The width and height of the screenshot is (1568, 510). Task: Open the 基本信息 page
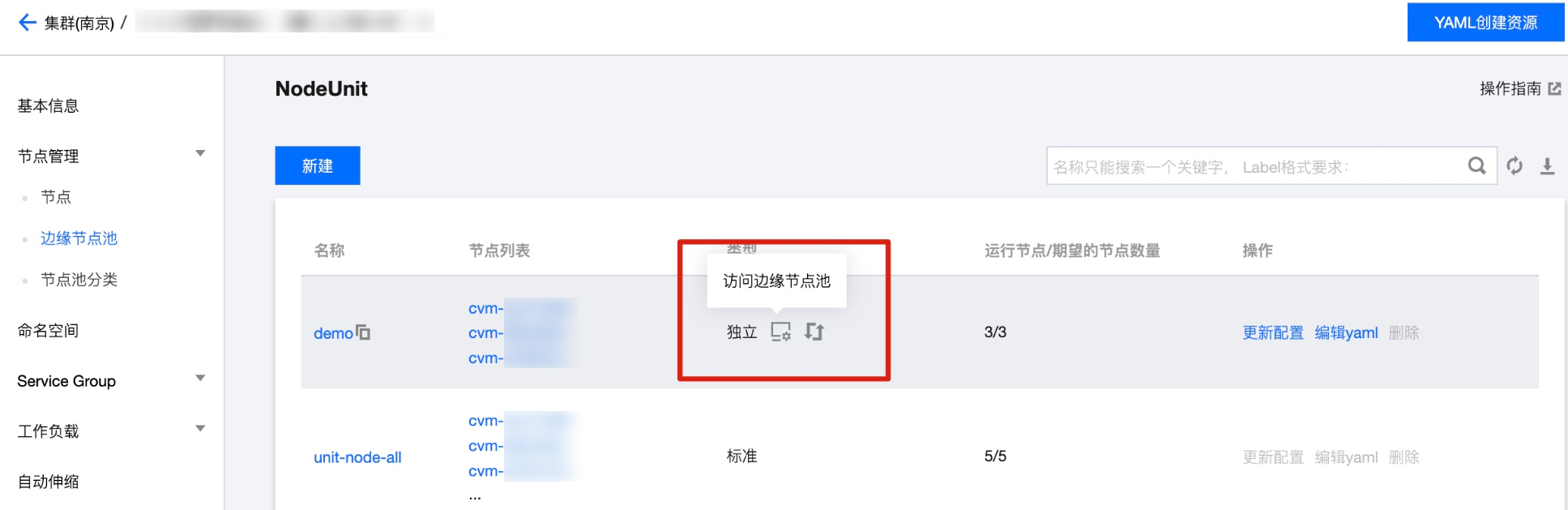point(48,106)
